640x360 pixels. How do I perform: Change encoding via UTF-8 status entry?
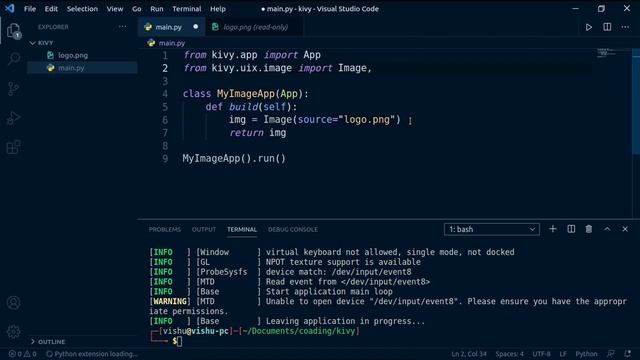(x=541, y=354)
